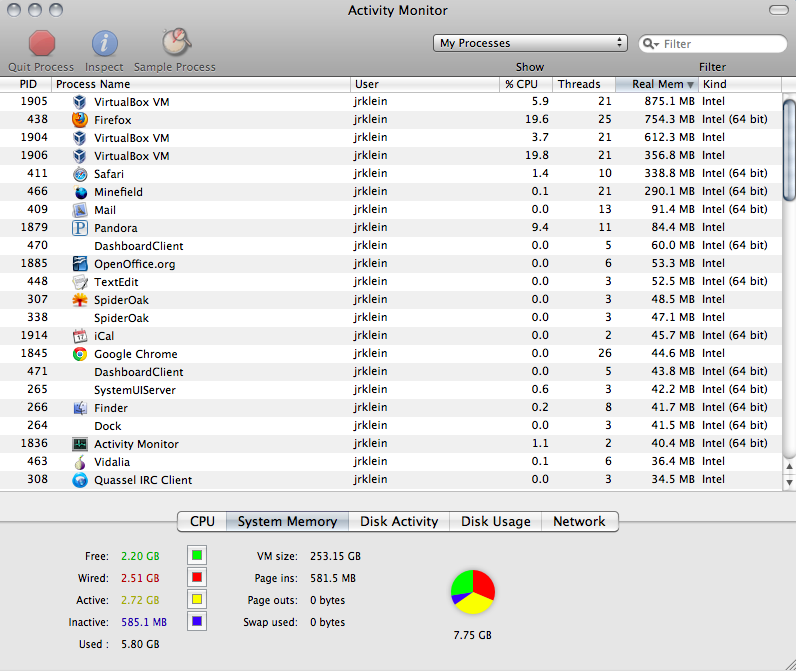Click the process list scrollbar thumb
Image resolution: width=796 pixels, height=671 pixels.
click(x=789, y=150)
